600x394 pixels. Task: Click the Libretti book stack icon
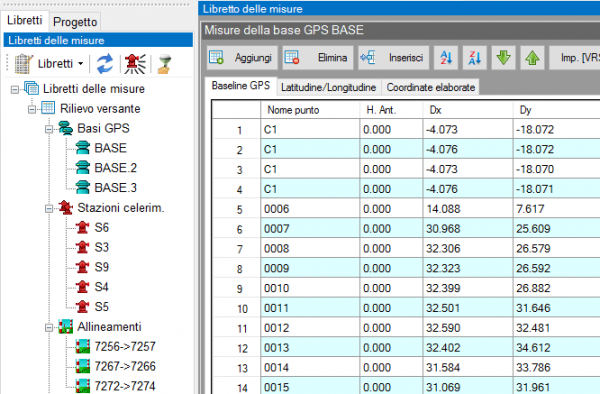23,64
